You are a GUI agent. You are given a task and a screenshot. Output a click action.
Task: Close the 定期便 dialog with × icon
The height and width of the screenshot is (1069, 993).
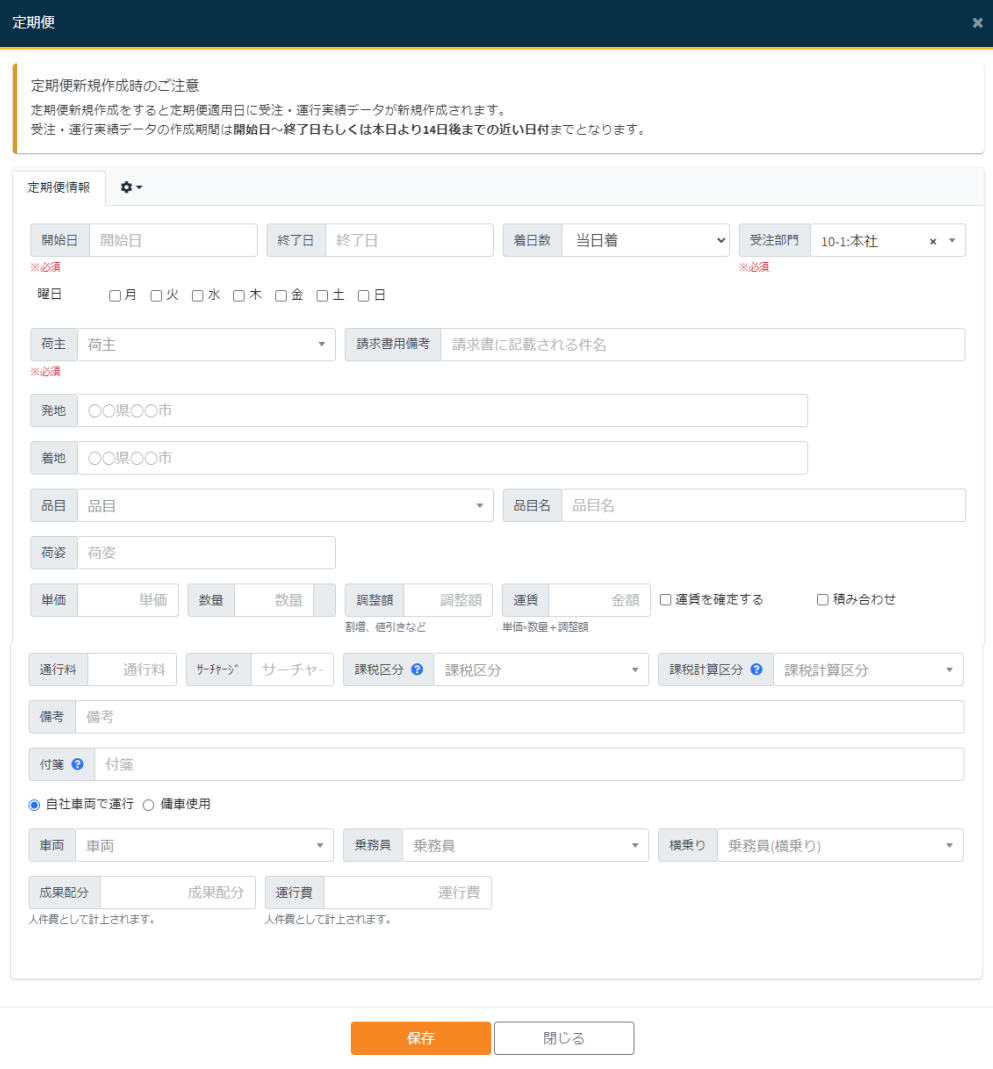(x=977, y=23)
